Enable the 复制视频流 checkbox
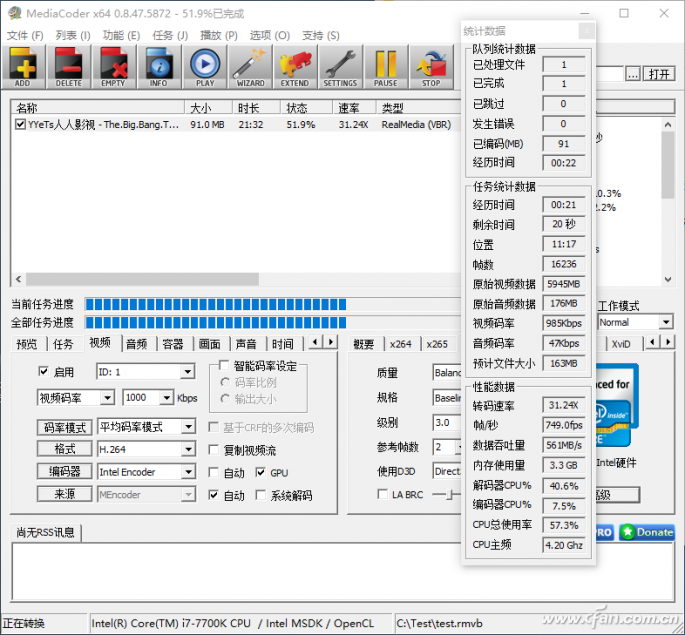 coord(213,450)
